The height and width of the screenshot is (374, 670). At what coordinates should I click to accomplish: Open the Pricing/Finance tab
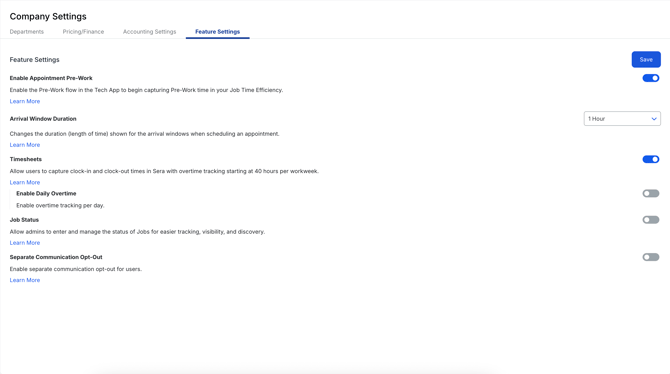click(x=83, y=32)
